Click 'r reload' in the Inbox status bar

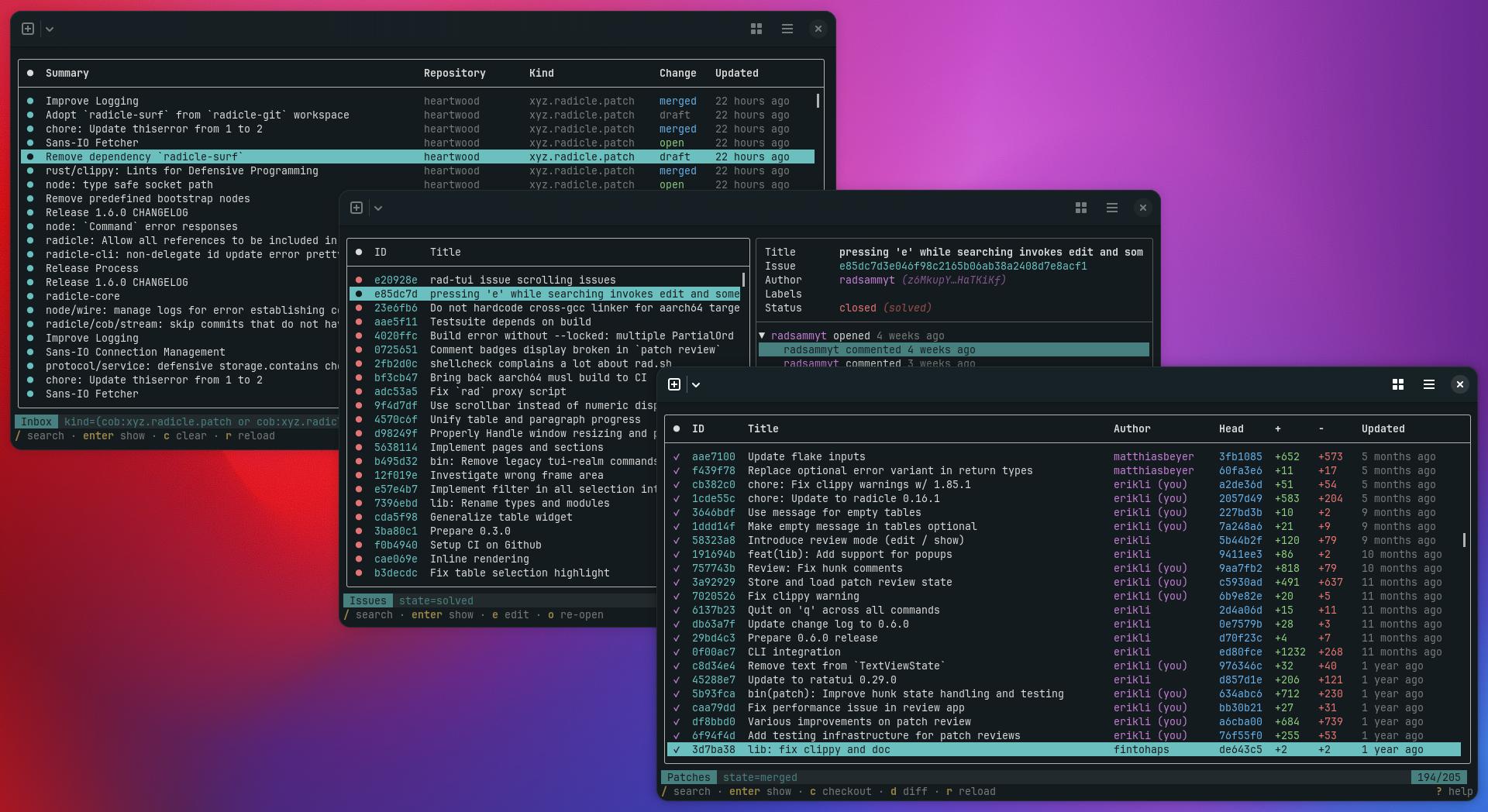250,436
